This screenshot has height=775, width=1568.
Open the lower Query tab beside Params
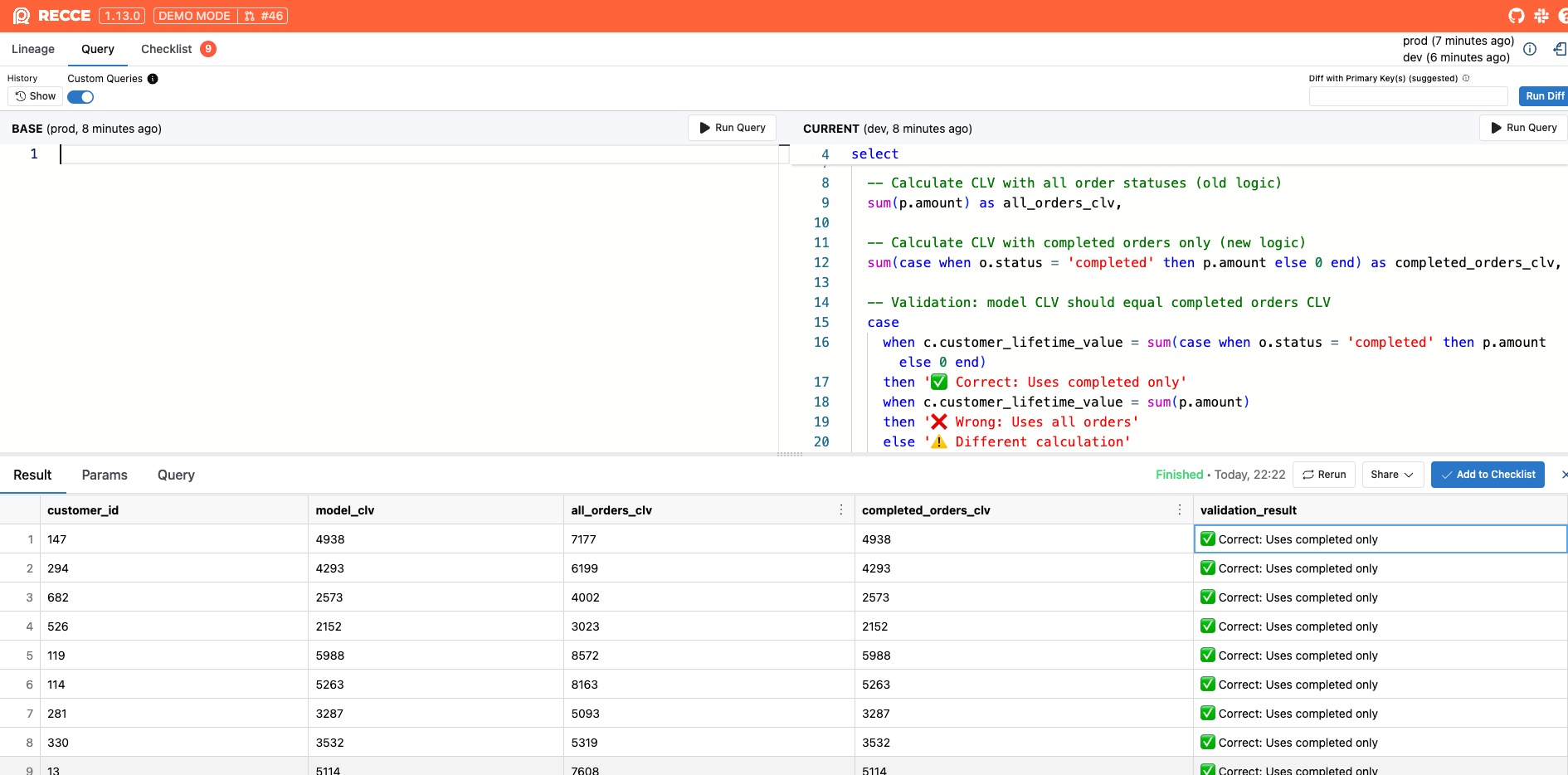coord(176,475)
